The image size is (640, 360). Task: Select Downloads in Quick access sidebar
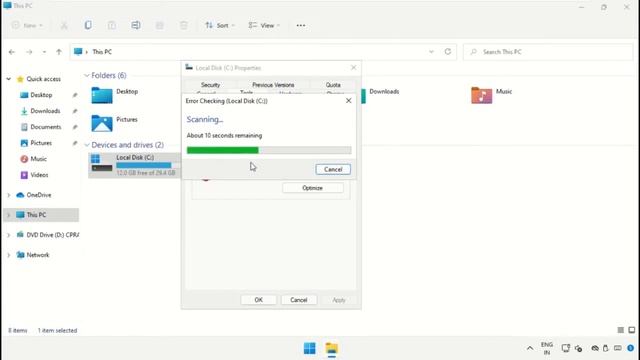pos(45,111)
